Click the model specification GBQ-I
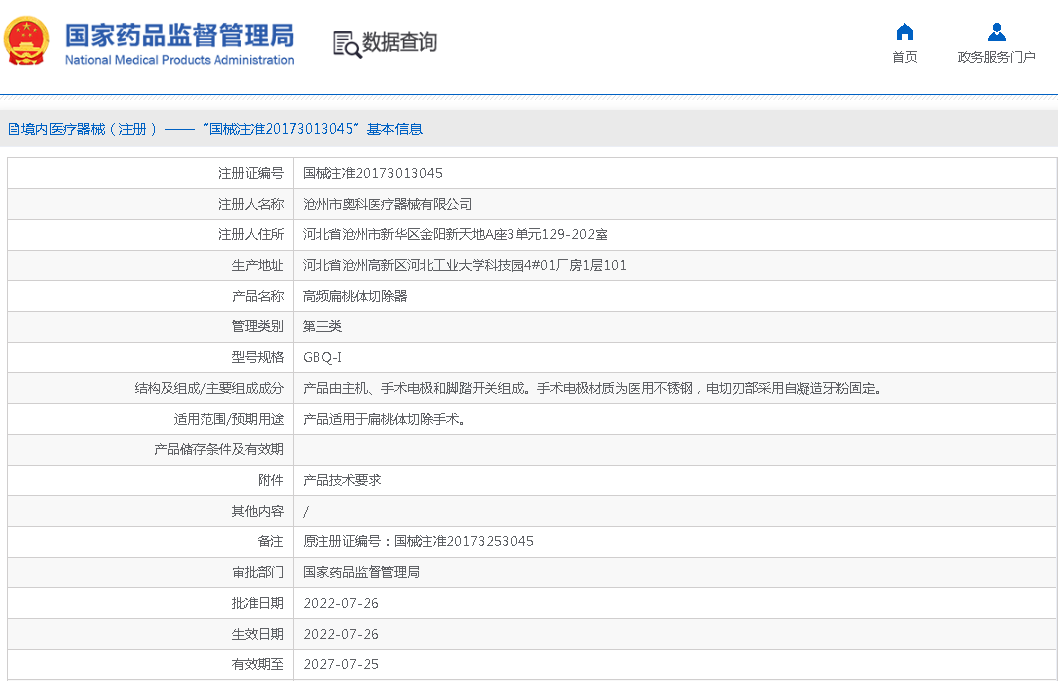This screenshot has height=681, width=1058. click(x=322, y=357)
